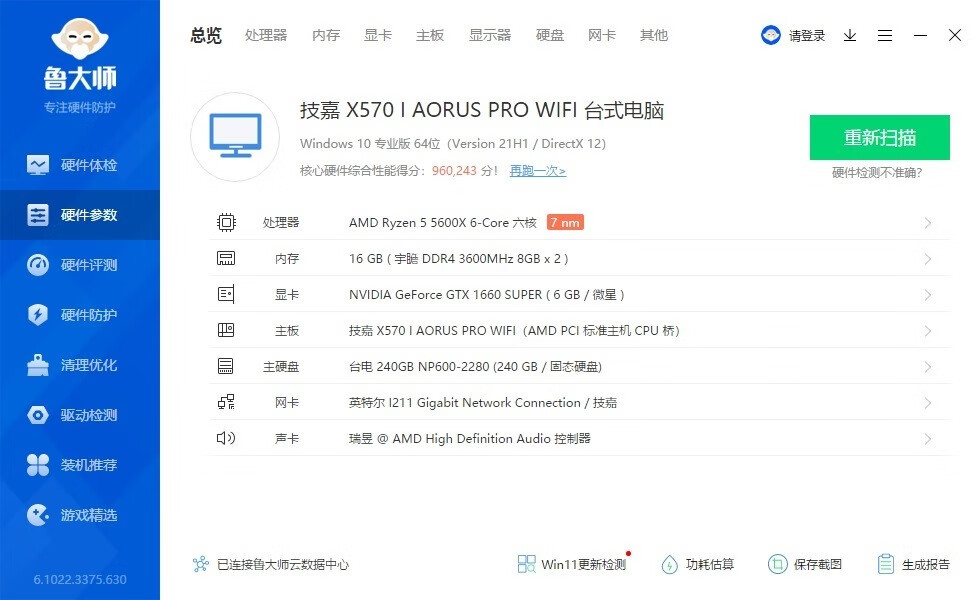The image size is (980, 600).
Task: Expand the 主硬盘 row chevron
Action: coord(928,367)
